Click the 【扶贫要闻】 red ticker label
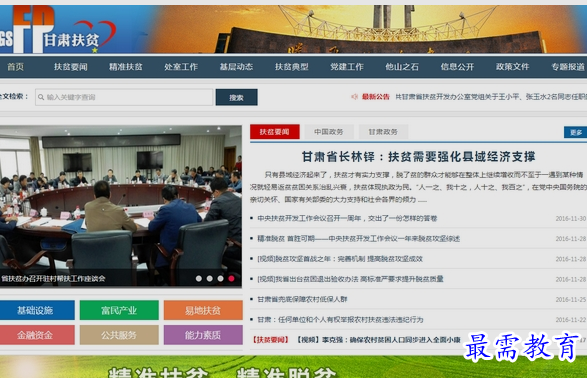Viewport: 587px width, 378px height. (x=271, y=340)
